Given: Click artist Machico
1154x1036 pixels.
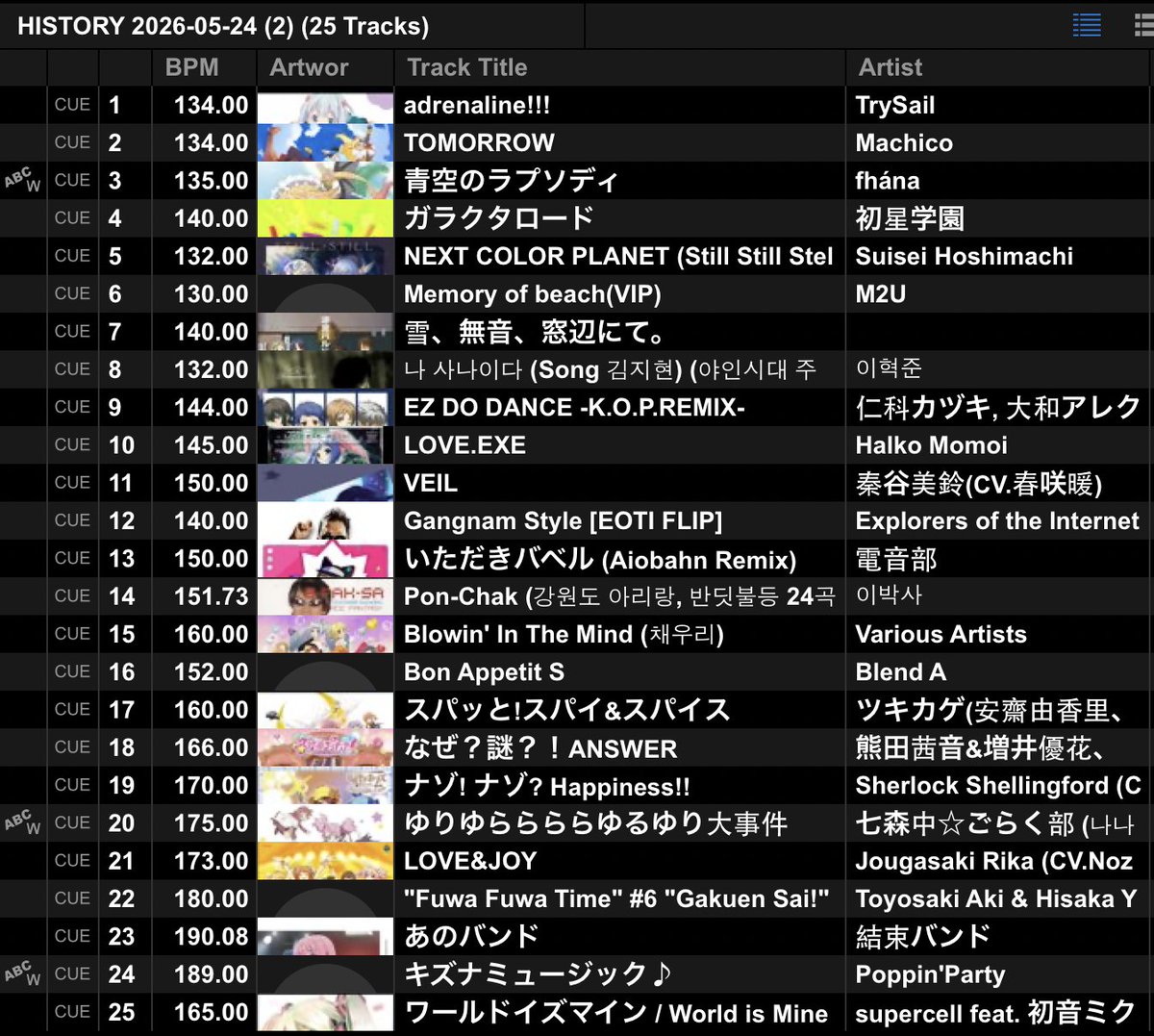Looking at the screenshot, I should pos(904,142).
